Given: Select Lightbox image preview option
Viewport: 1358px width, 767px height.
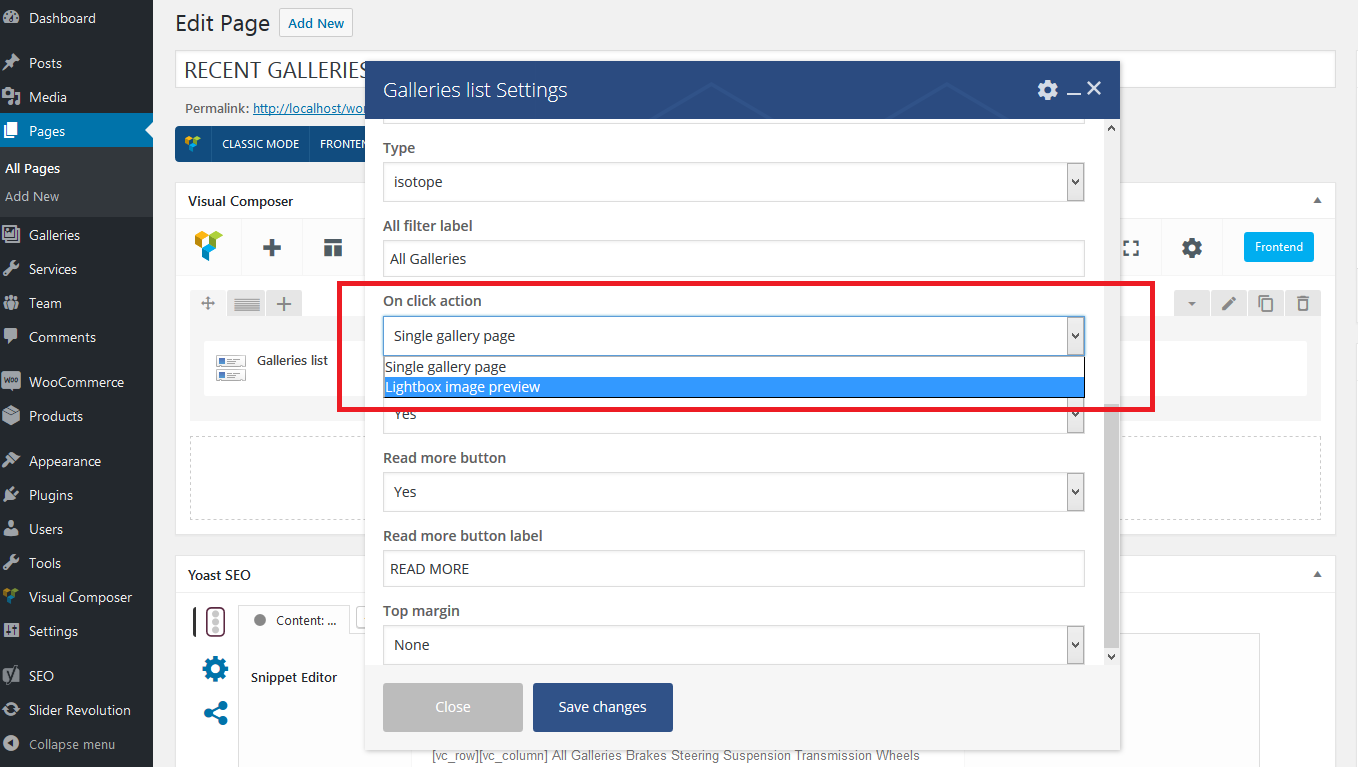Looking at the screenshot, I should pos(733,387).
